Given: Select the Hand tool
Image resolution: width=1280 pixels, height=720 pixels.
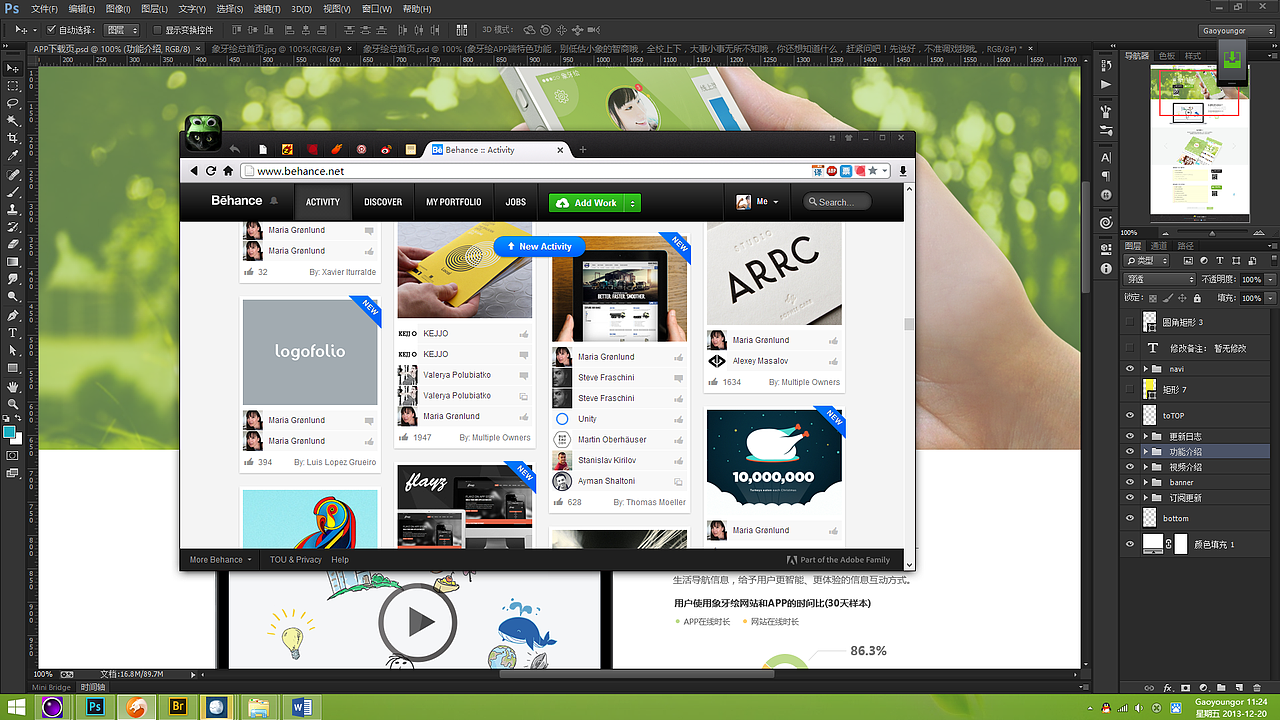Looking at the screenshot, I should click(x=13, y=386).
